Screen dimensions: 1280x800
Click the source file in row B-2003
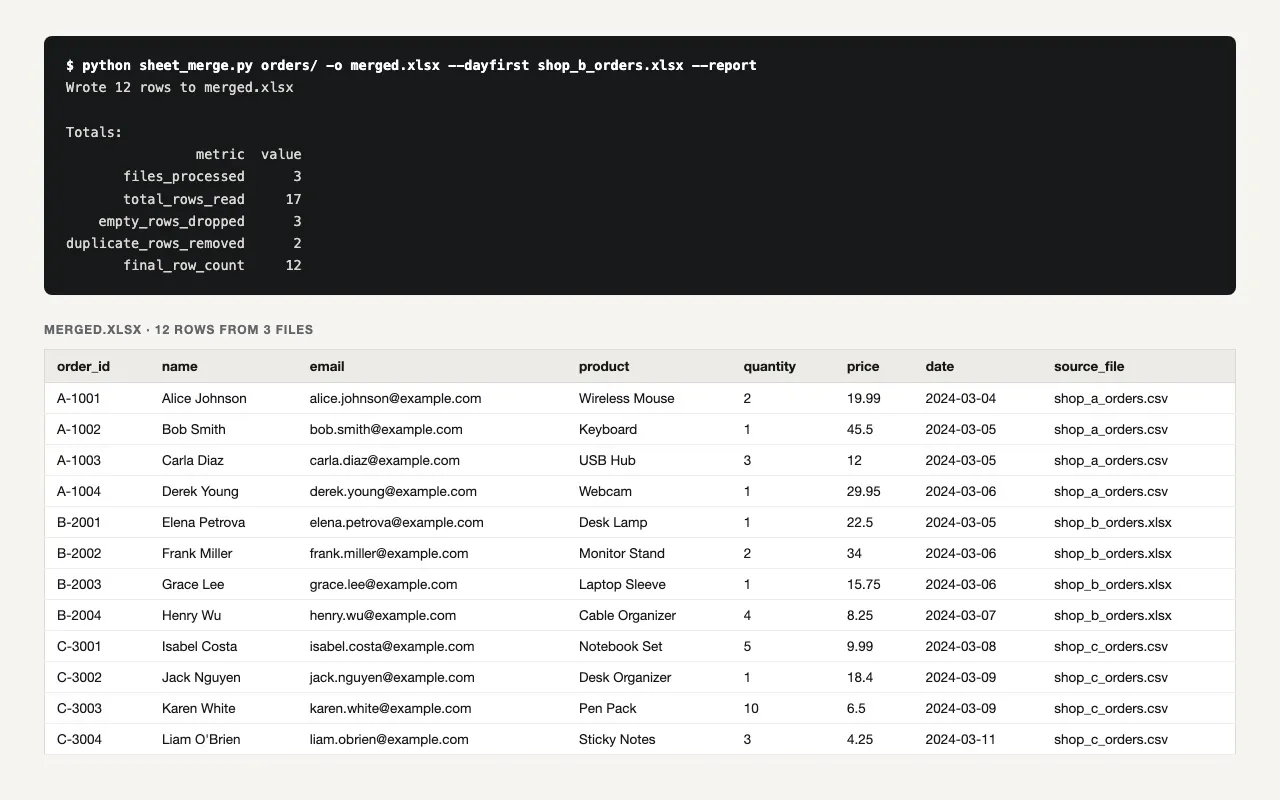tap(1113, 584)
